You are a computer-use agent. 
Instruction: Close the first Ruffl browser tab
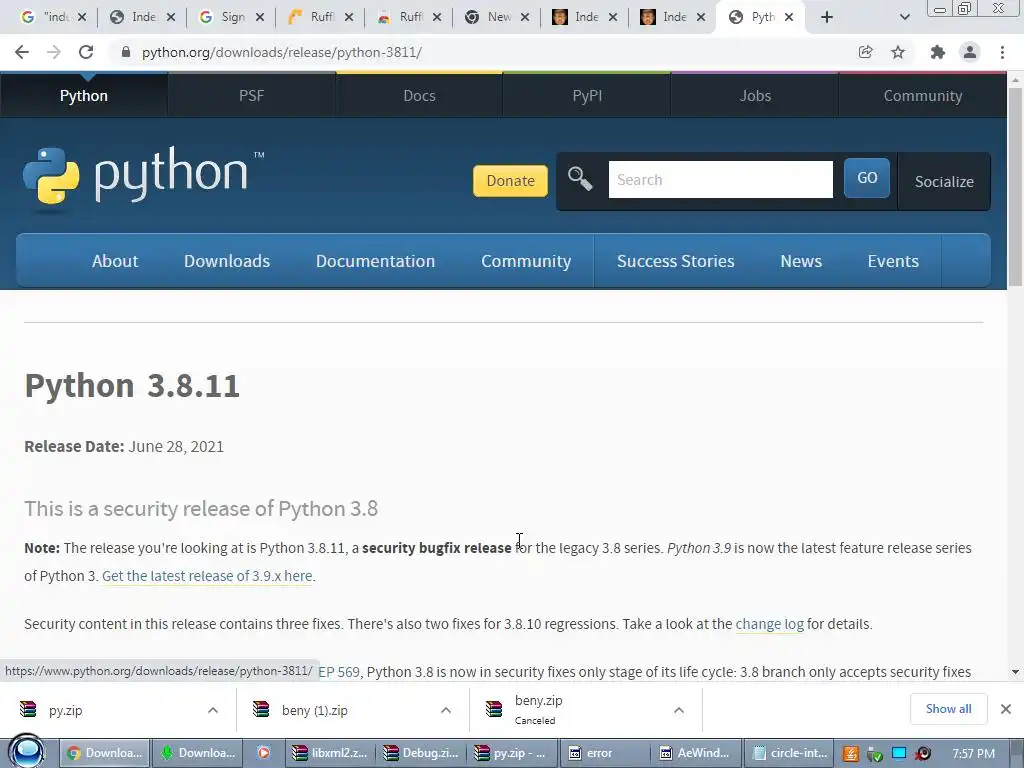349,18
